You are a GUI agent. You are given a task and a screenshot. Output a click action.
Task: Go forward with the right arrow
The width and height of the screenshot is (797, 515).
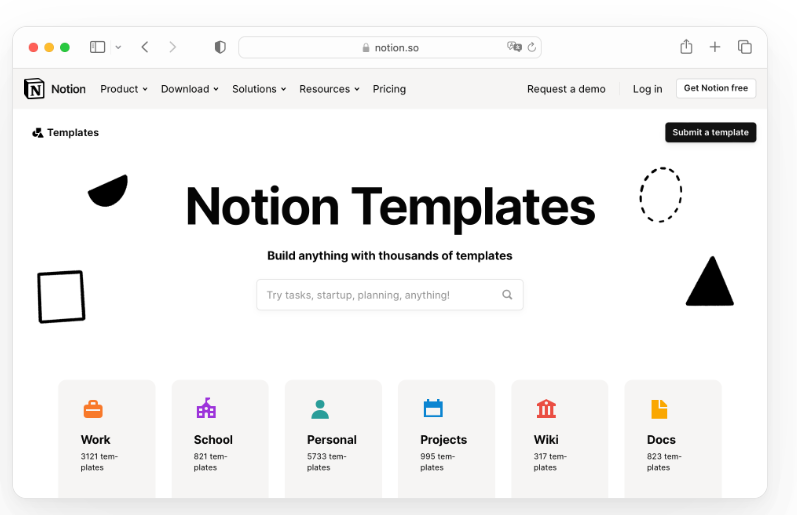click(x=173, y=47)
